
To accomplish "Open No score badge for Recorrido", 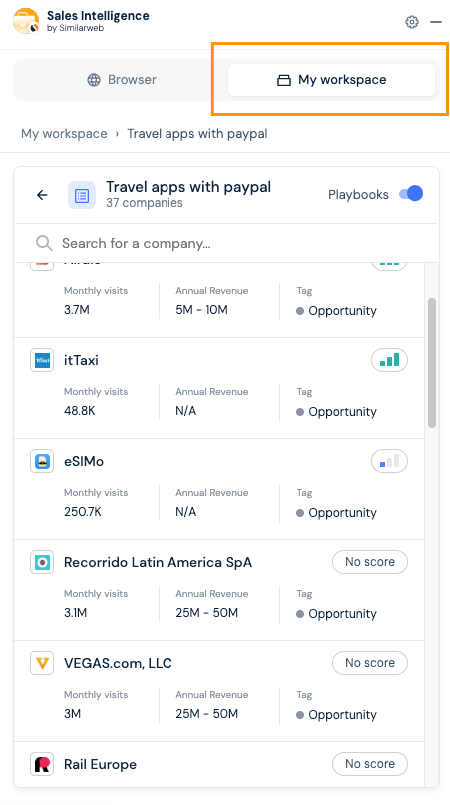I will pos(370,562).
